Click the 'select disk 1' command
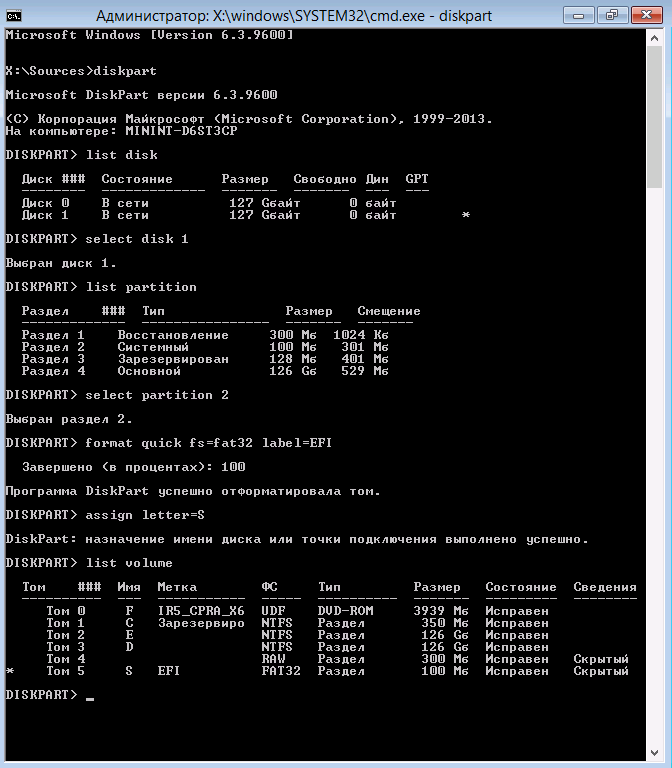672x768 pixels. tap(96, 239)
